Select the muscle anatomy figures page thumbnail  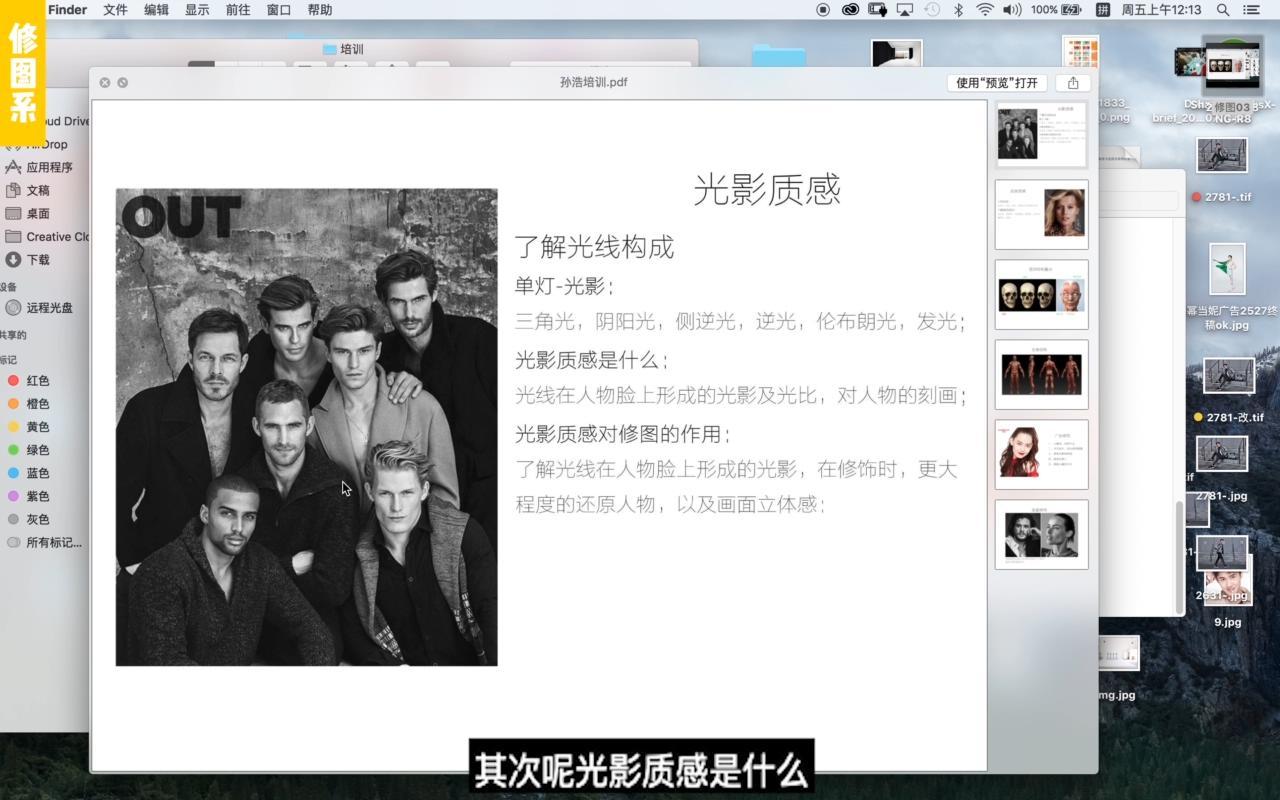pyautogui.click(x=1042, y=375)
